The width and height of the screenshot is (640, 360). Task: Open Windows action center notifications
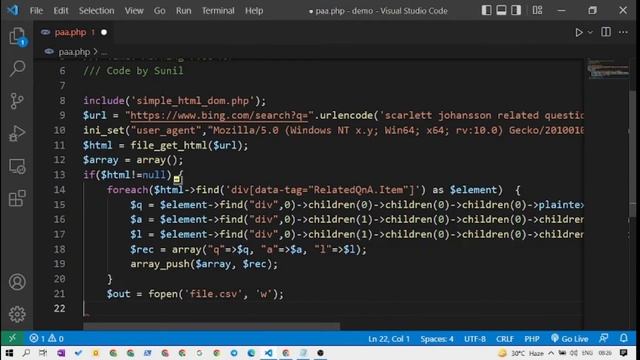tap(623, 353)
